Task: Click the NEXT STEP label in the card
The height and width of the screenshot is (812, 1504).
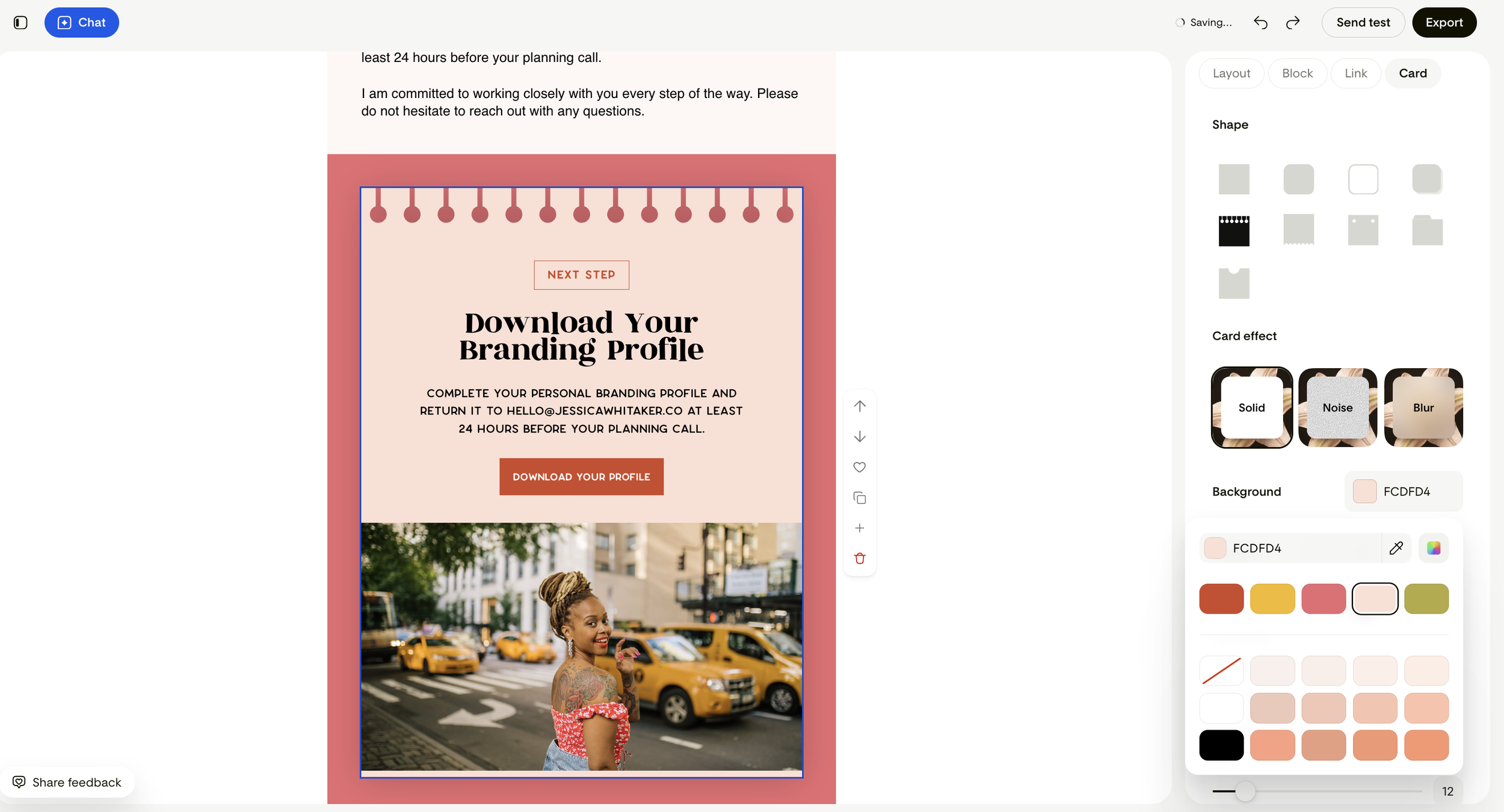Action: [581, 275]
